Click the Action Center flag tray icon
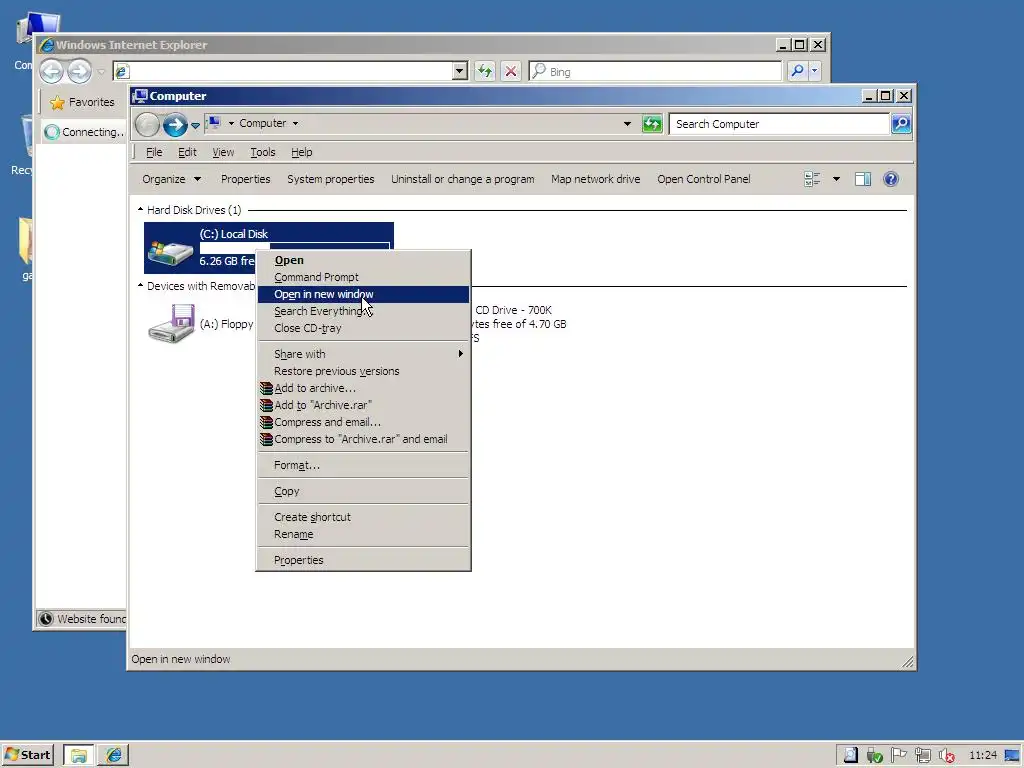The height and width of the screenshot is (768, 1024). [x=899, y=756]
